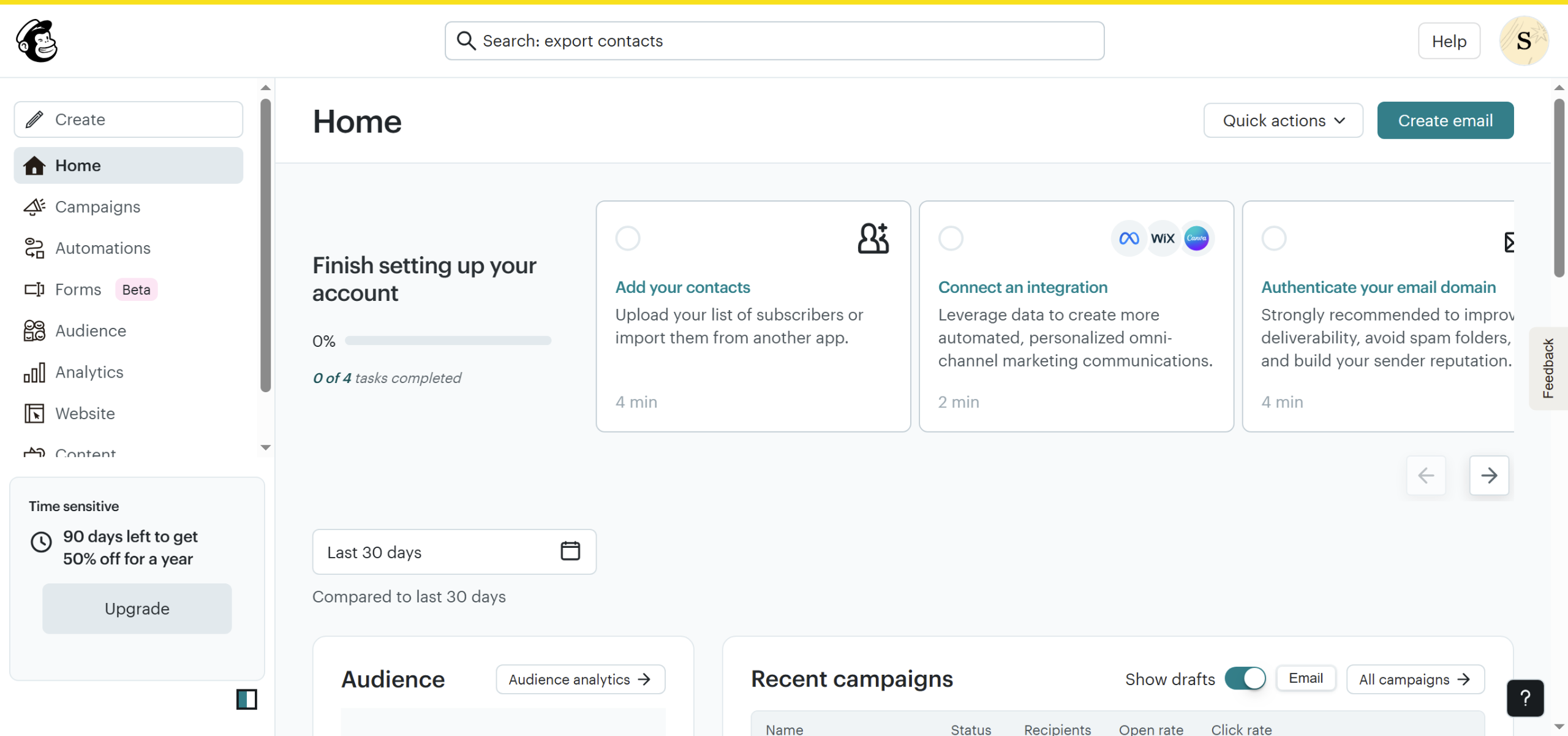The image size is (1568, 736).
Task: Open Analytics in the sidebar
Action: click(x=89, y=372)
